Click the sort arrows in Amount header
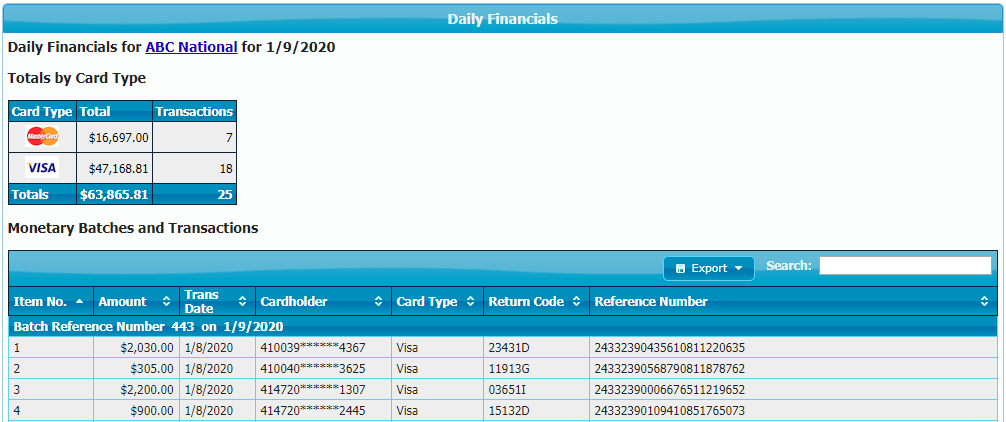This screenshot has width=1006, height=422. (x=166, y=301)
